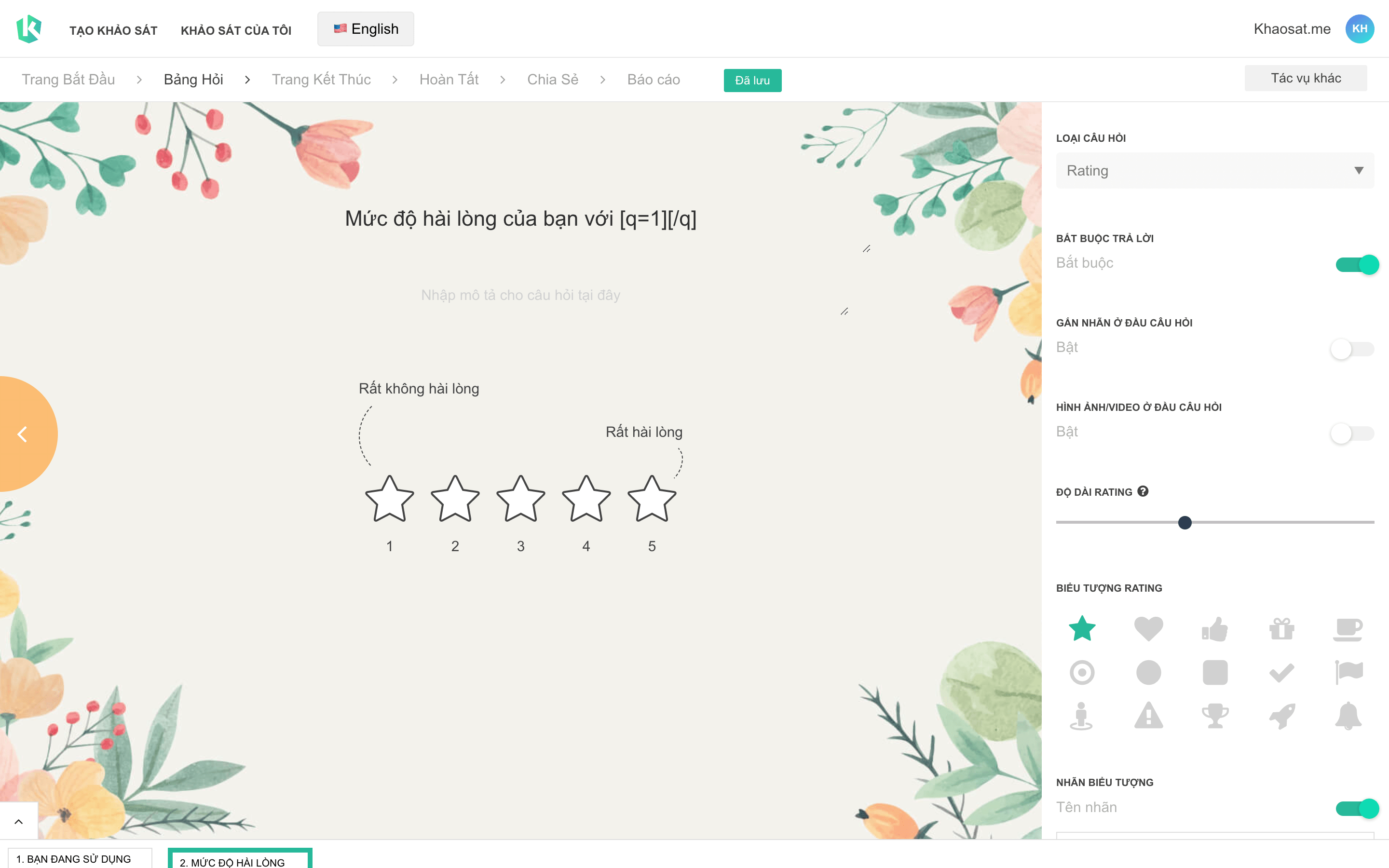
Task: Open the Loại câu hỏi Rating dropdown
Action: pos(1215,171)
